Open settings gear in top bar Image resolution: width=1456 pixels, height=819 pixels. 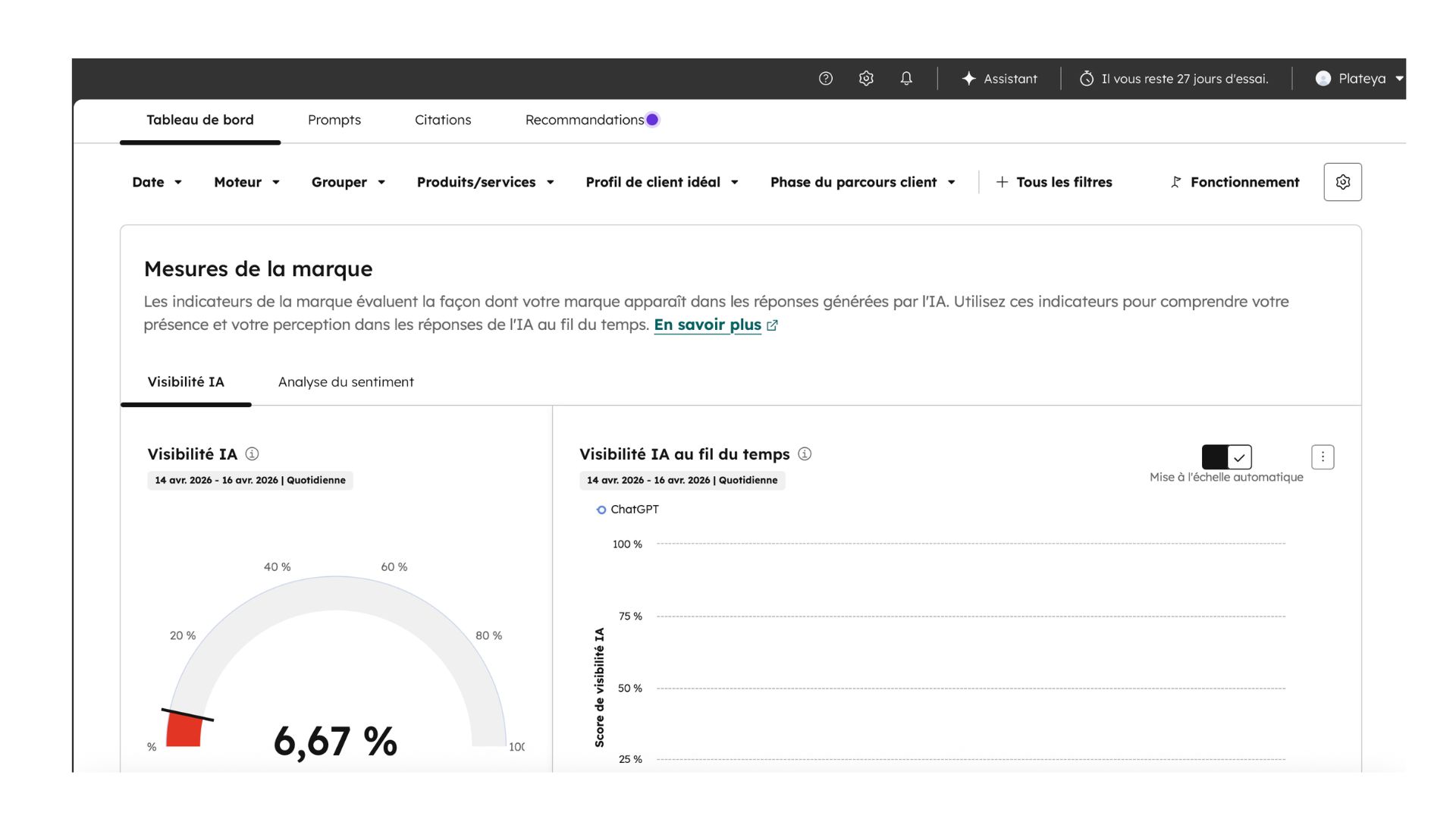click(866, 78)
